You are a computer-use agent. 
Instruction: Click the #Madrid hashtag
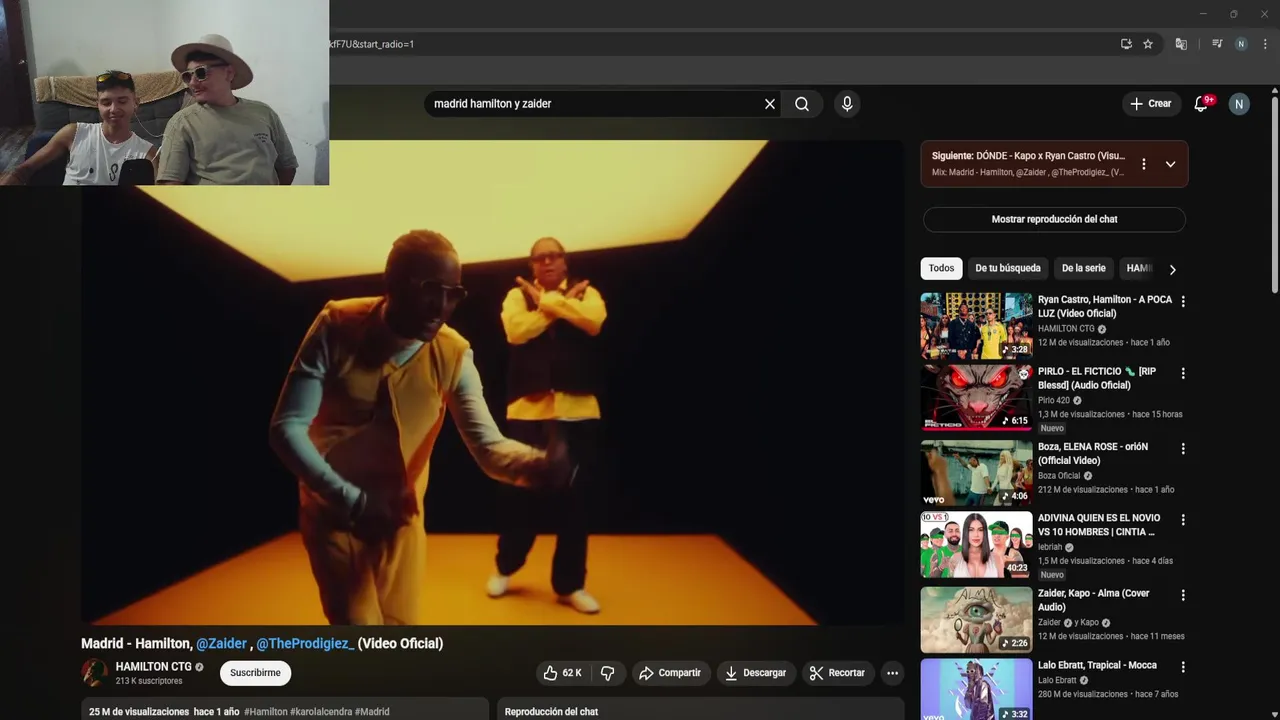click(x=372, y=712)
